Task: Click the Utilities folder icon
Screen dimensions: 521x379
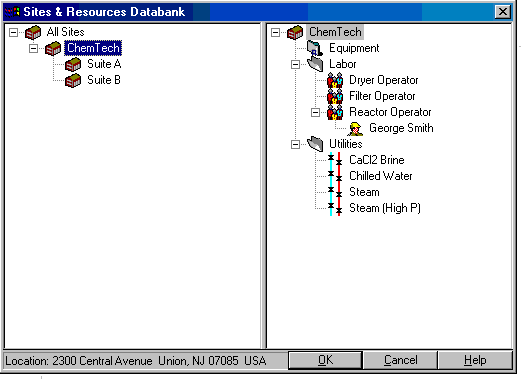Action: pos(315,144)
